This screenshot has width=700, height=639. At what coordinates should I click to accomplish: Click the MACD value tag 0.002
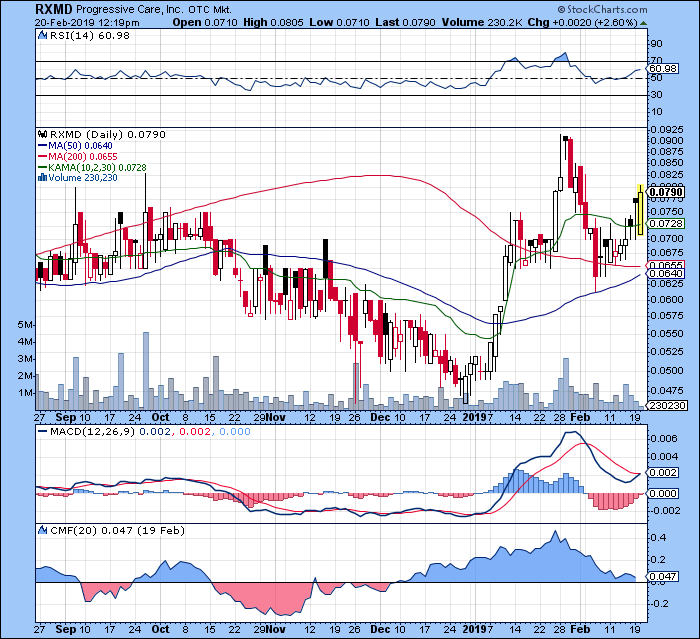(x=663, y=472)
